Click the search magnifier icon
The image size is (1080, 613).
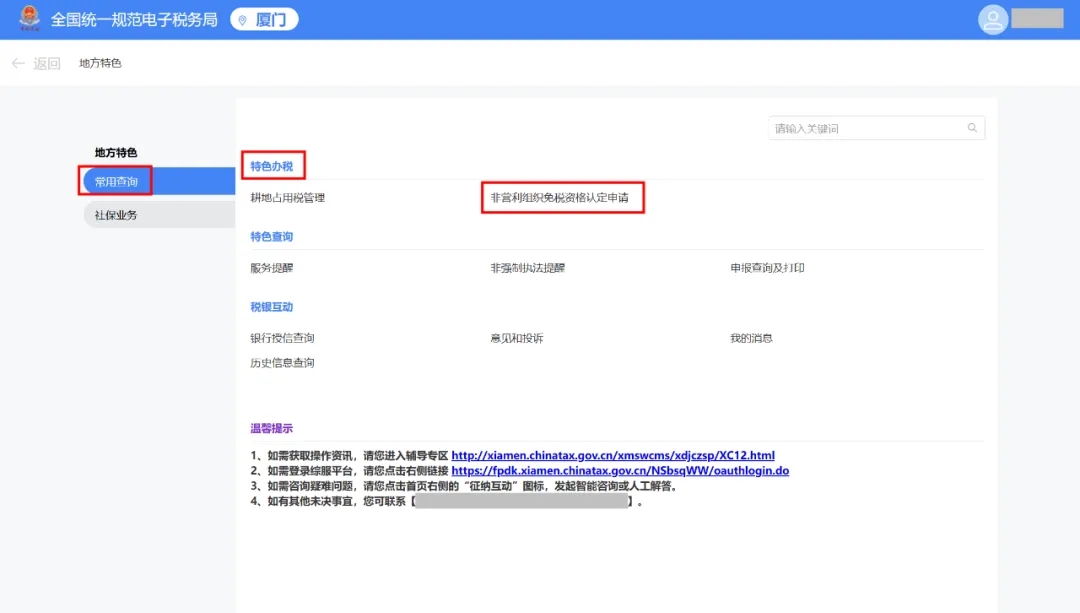tap(972, 127)
